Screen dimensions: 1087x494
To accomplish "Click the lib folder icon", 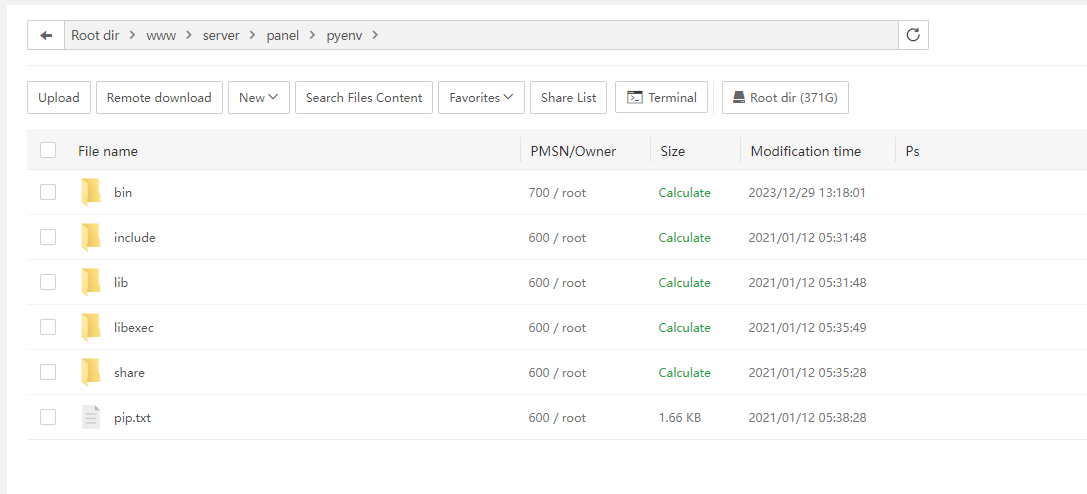I will (x=91, y=282).
